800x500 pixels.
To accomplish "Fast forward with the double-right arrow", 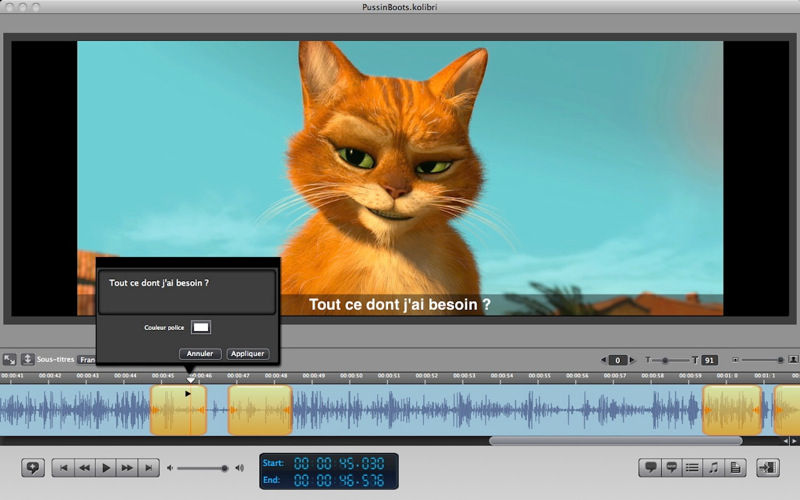I will (127, 467).
